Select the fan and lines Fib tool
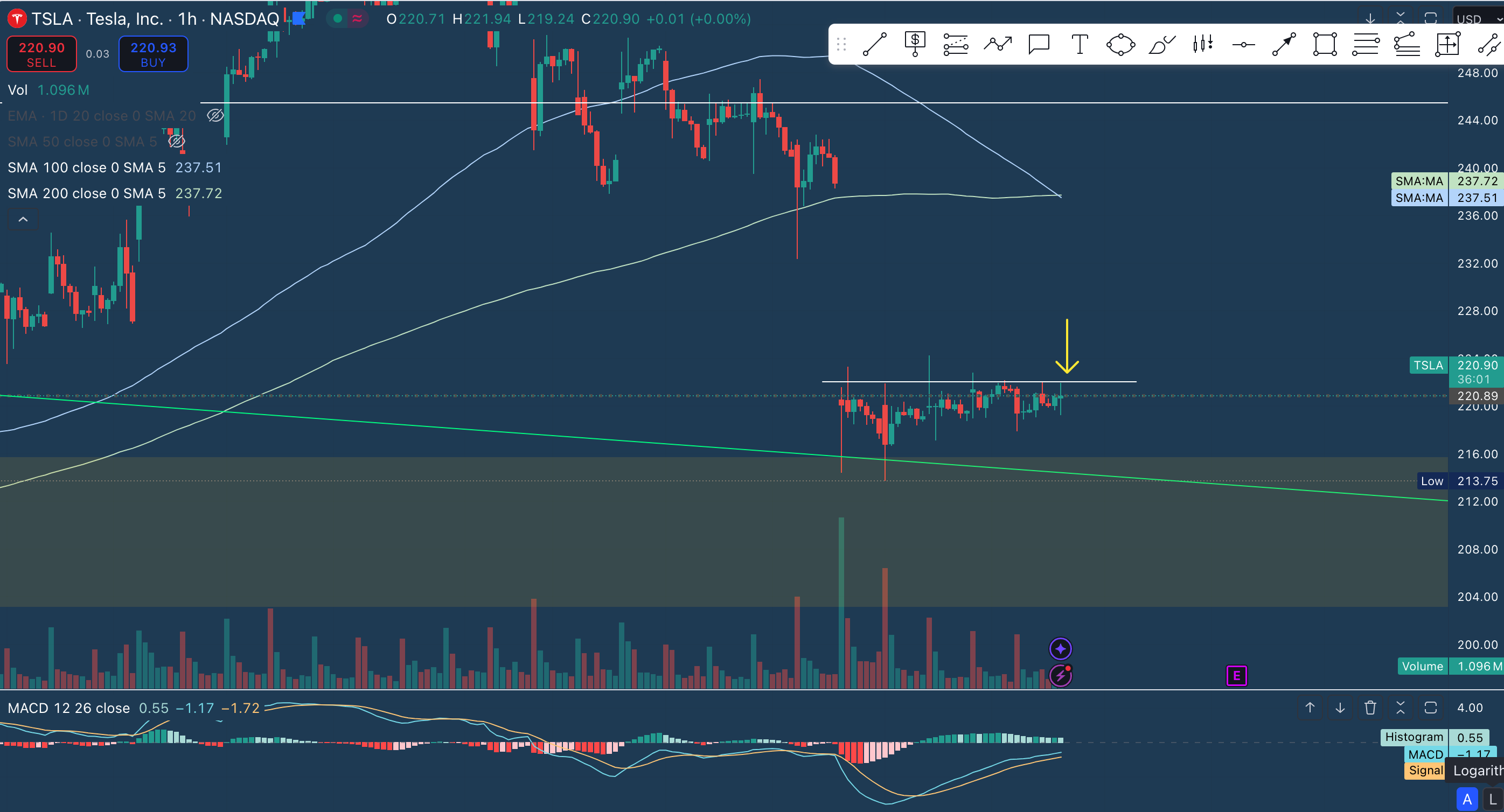The height and width of the screenshot is (812, 1504). pyautogui.click(x=1407, y=44)
